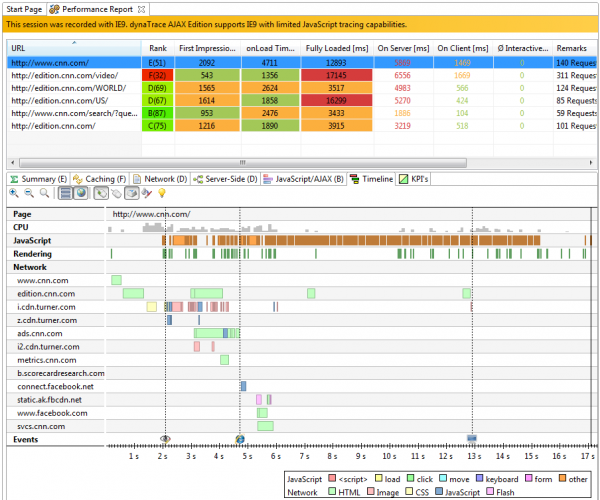Sort by onLoad Time column header
This screenshot has width=600, height=500.
click(271, 48)
